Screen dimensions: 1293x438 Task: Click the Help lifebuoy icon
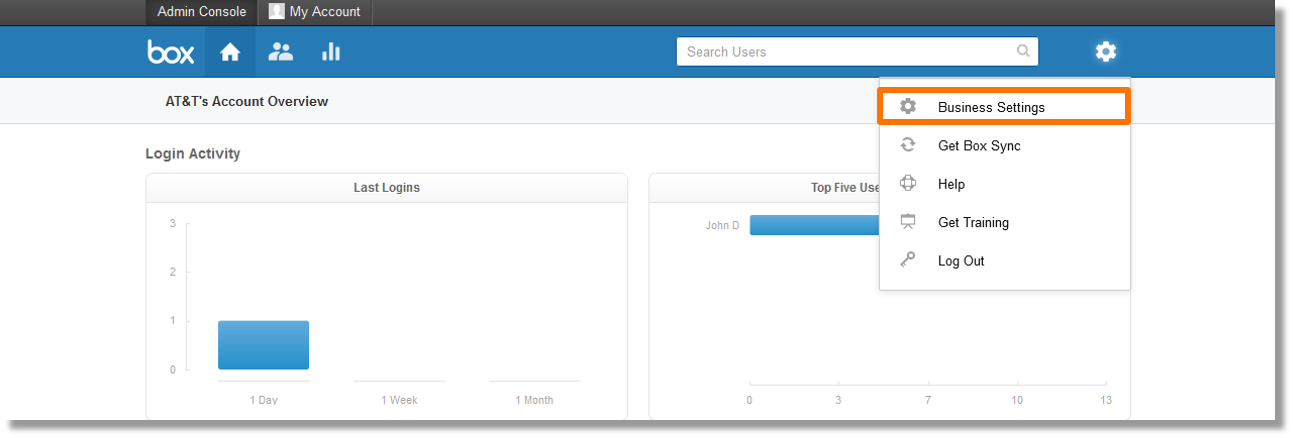click(908, 184)
